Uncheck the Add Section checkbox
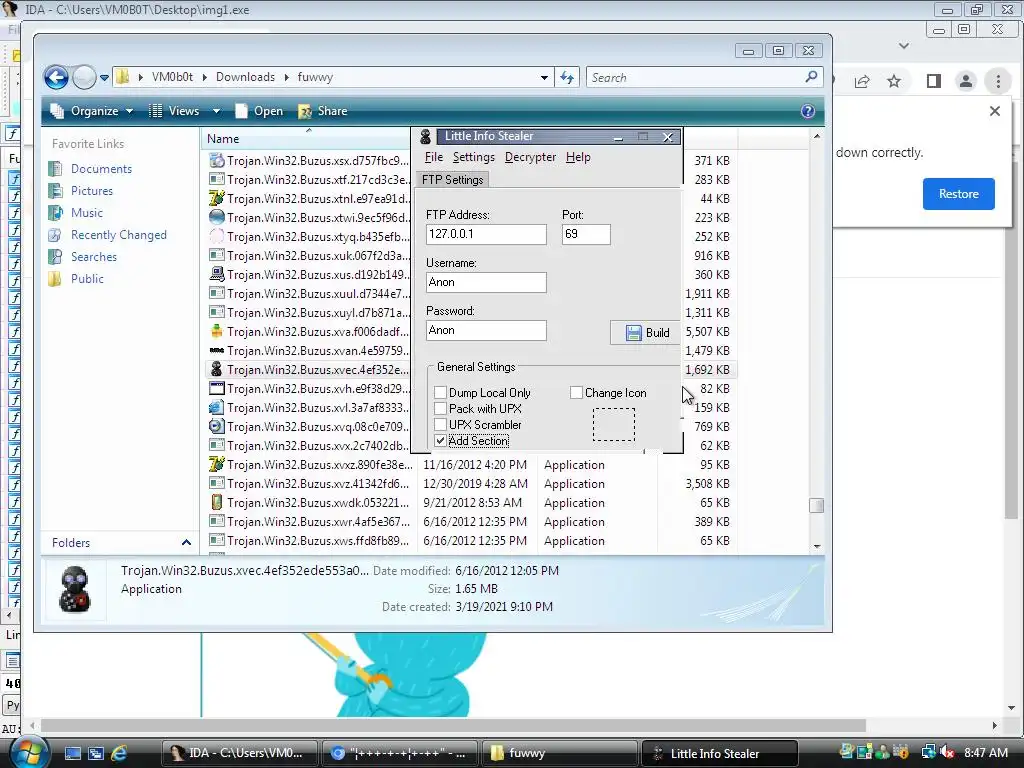1024x768 pixels. (441, 441)
